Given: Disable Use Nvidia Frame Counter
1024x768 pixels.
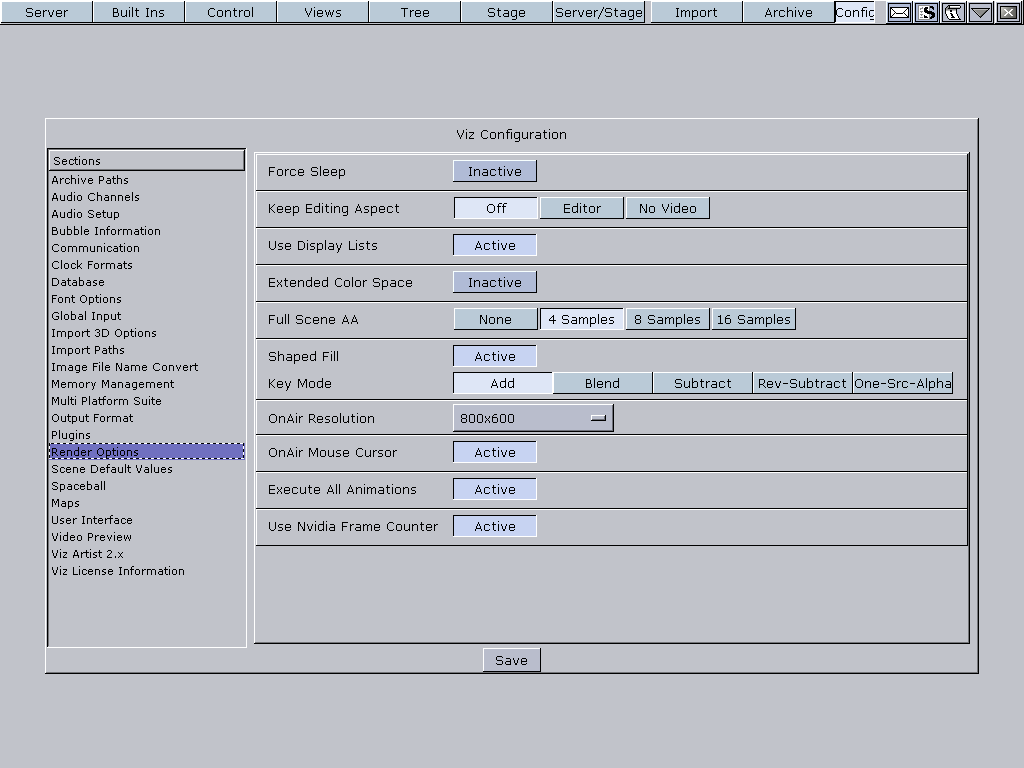Looking at the screenshot, I should [x=494, y=525].
